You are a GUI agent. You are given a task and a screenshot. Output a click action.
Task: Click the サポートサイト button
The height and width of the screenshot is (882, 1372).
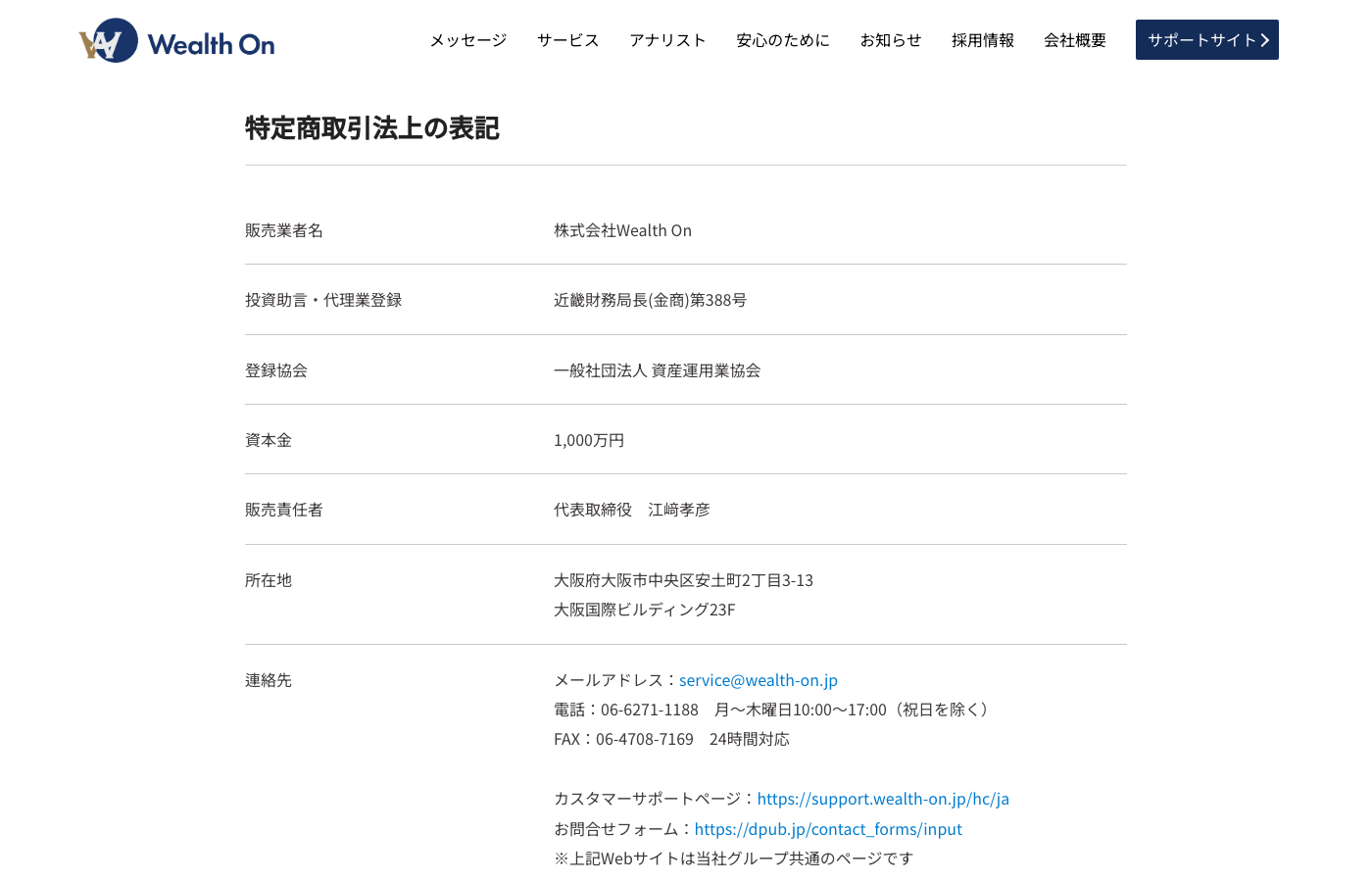[x=1207, y=40]
